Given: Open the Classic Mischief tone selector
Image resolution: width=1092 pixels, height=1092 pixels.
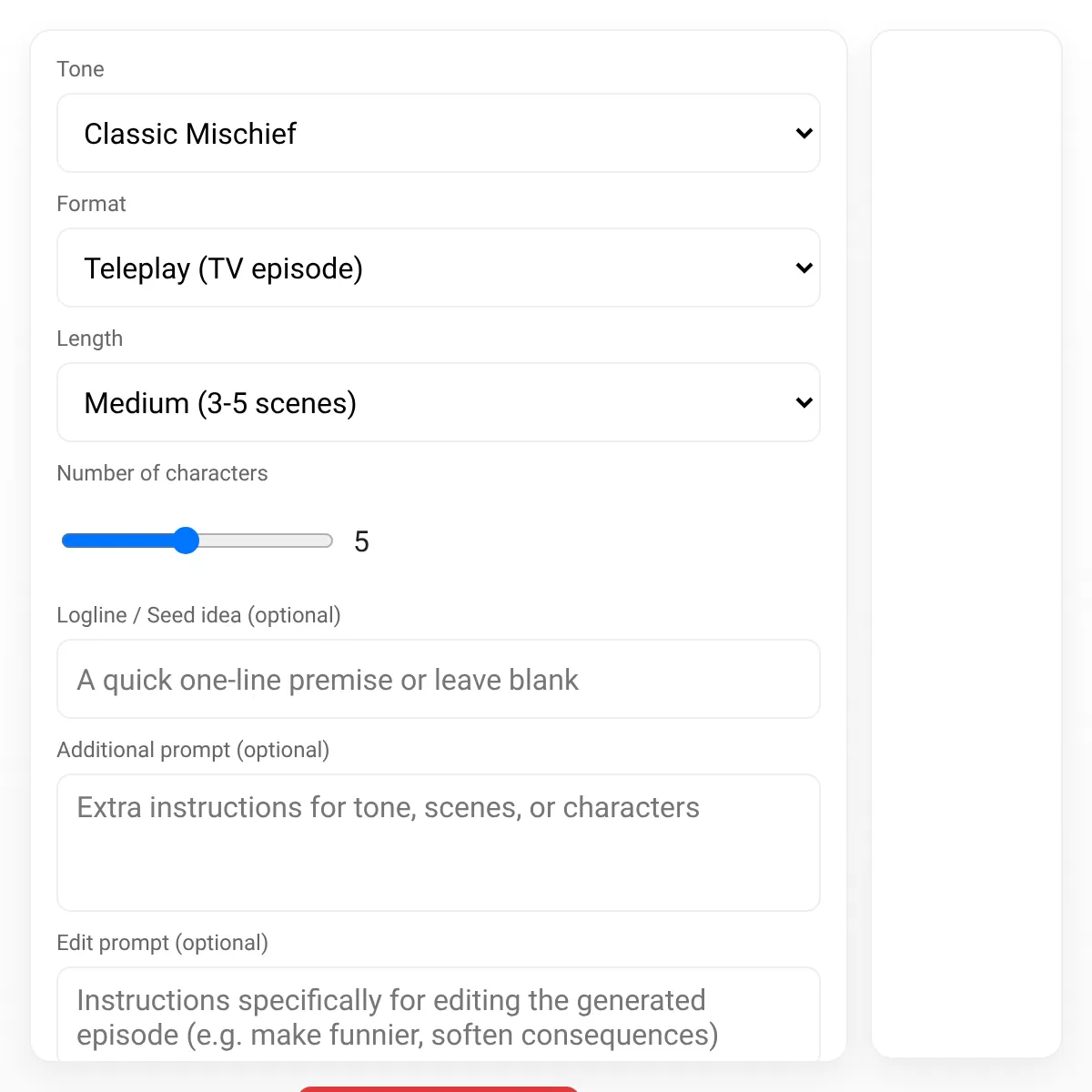Looking at the screenshot, I should click(x=439, y=133).
